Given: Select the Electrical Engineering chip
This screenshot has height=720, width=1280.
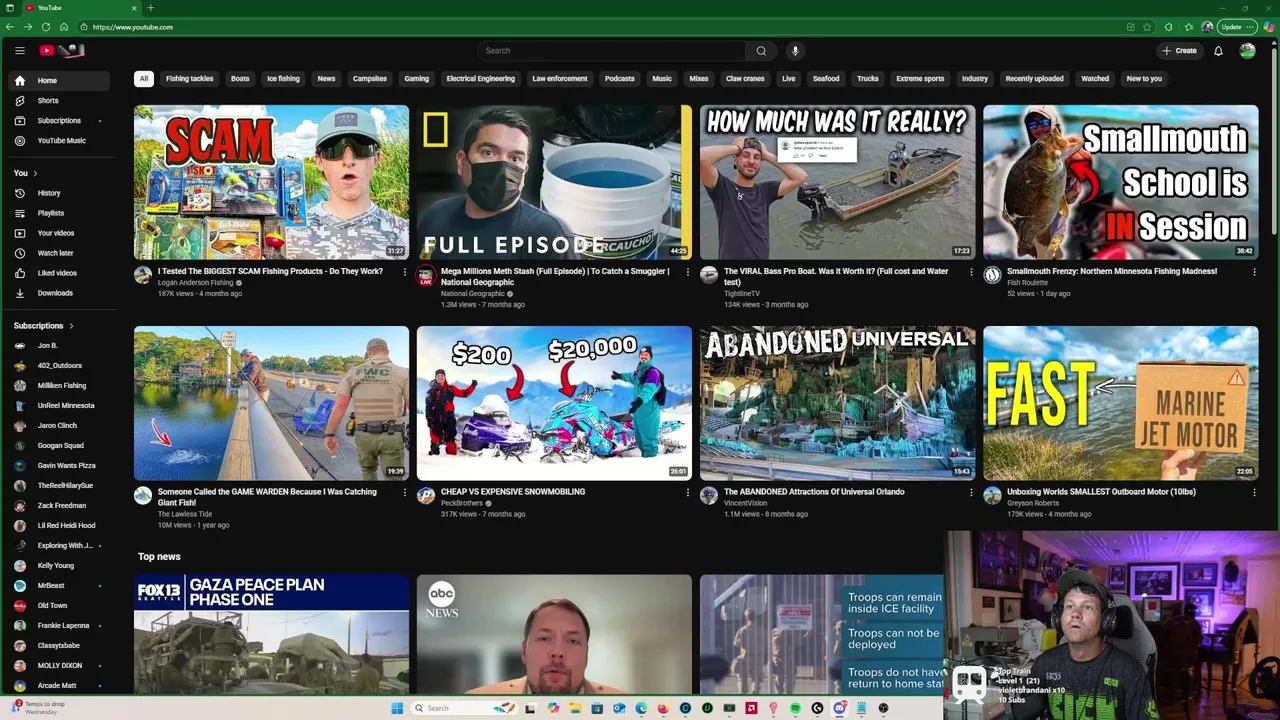Looking at the screenshot, I should (x=481, y=79).
